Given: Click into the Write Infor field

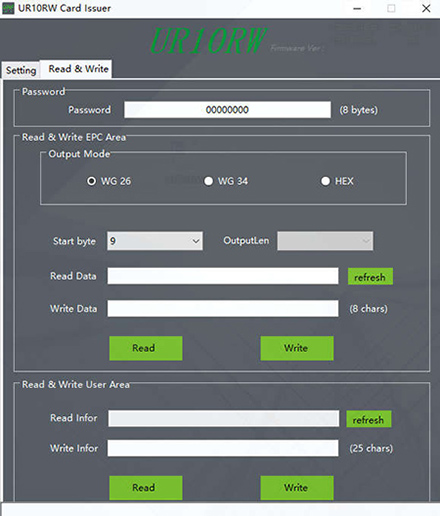Looking at the screenshot, I should [x=223, y=448].
